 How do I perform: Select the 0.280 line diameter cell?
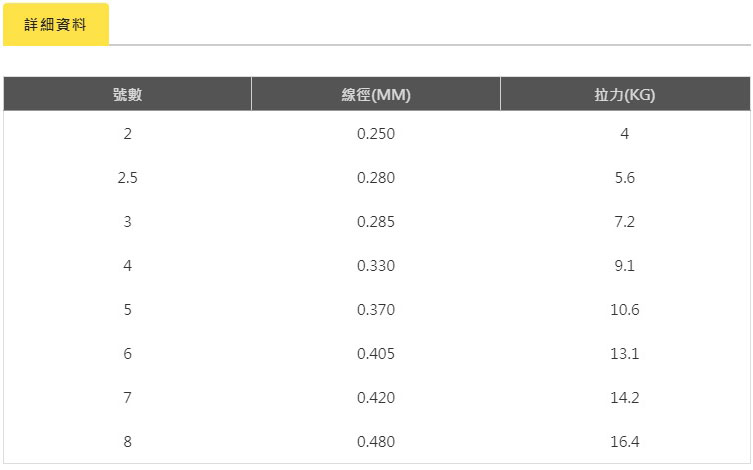click(x=376, y=178)
